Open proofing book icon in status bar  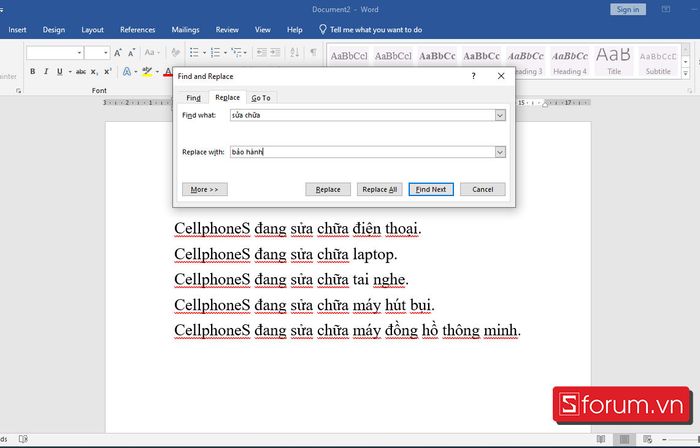23,439
